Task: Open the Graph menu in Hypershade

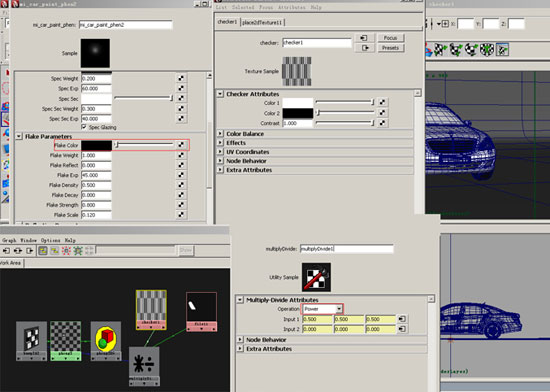Action: click(x=9, y=240)
